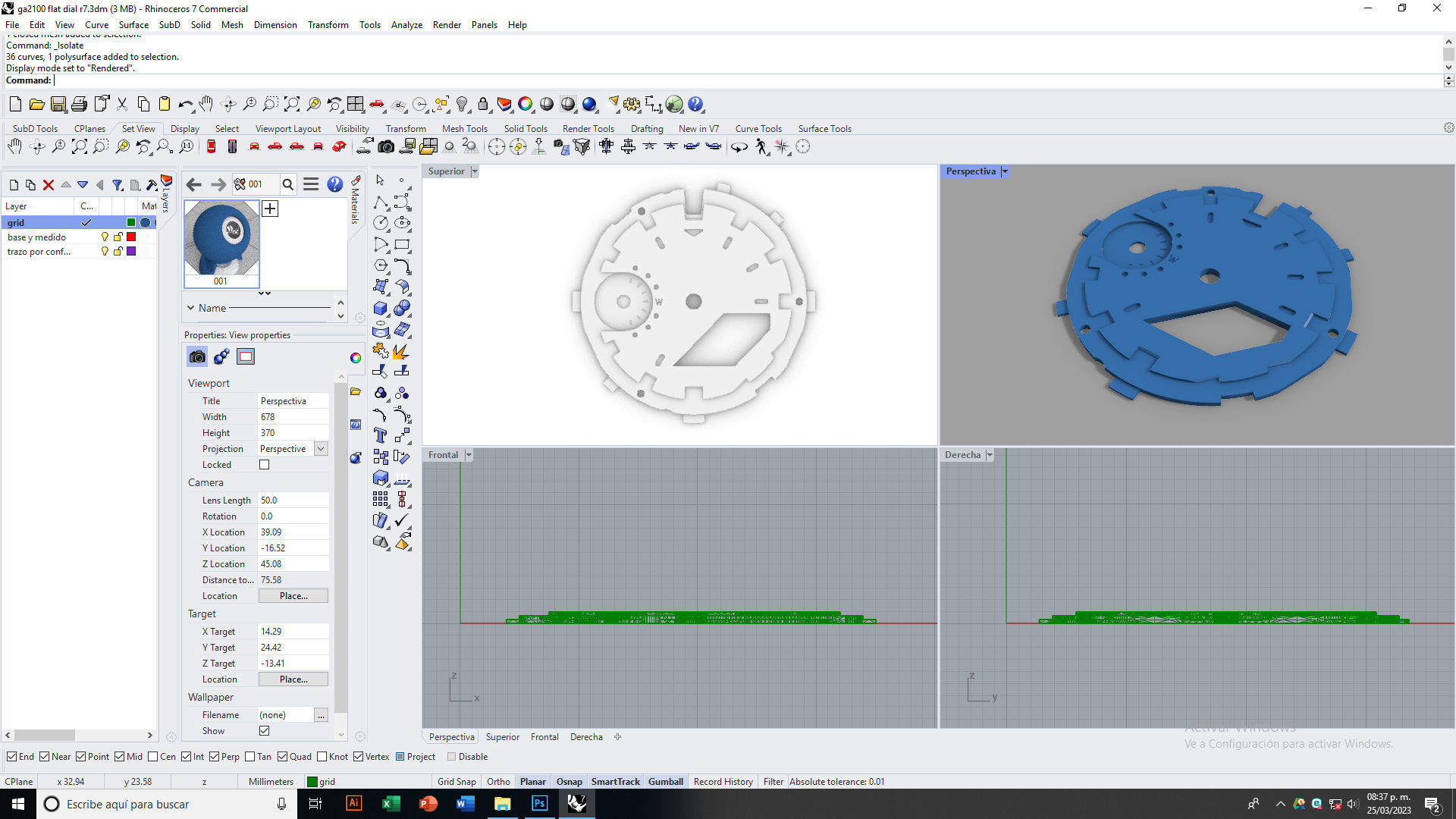The image size is (1456, 819).
Task: Collapse the Name section chevron
Action: [x=191, y=308]
